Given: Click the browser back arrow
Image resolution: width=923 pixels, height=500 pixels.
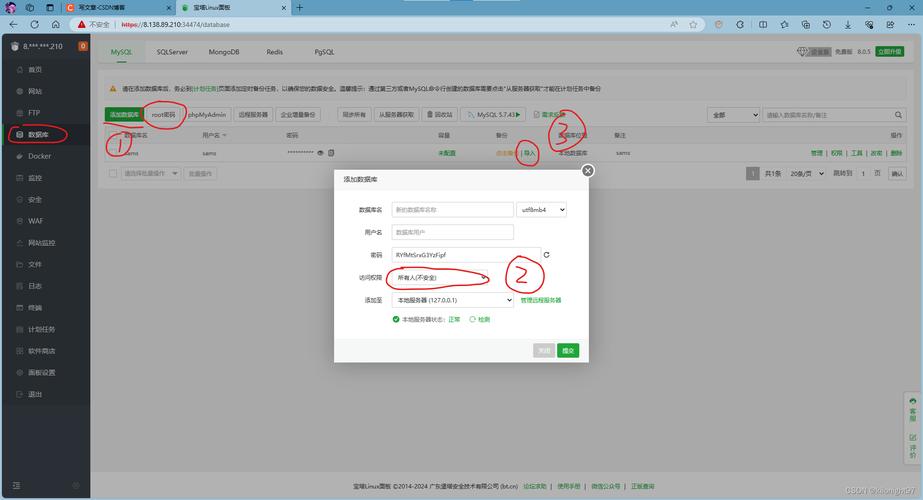Looking at the screenshot, I should (x=14, y=25).
